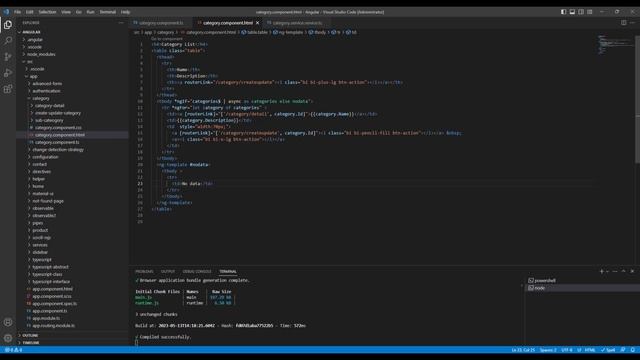The width and height of the screenshot is (640, 360).
Task: Switch to the OUTPUT panel tab
Action: tap(168, 271)
